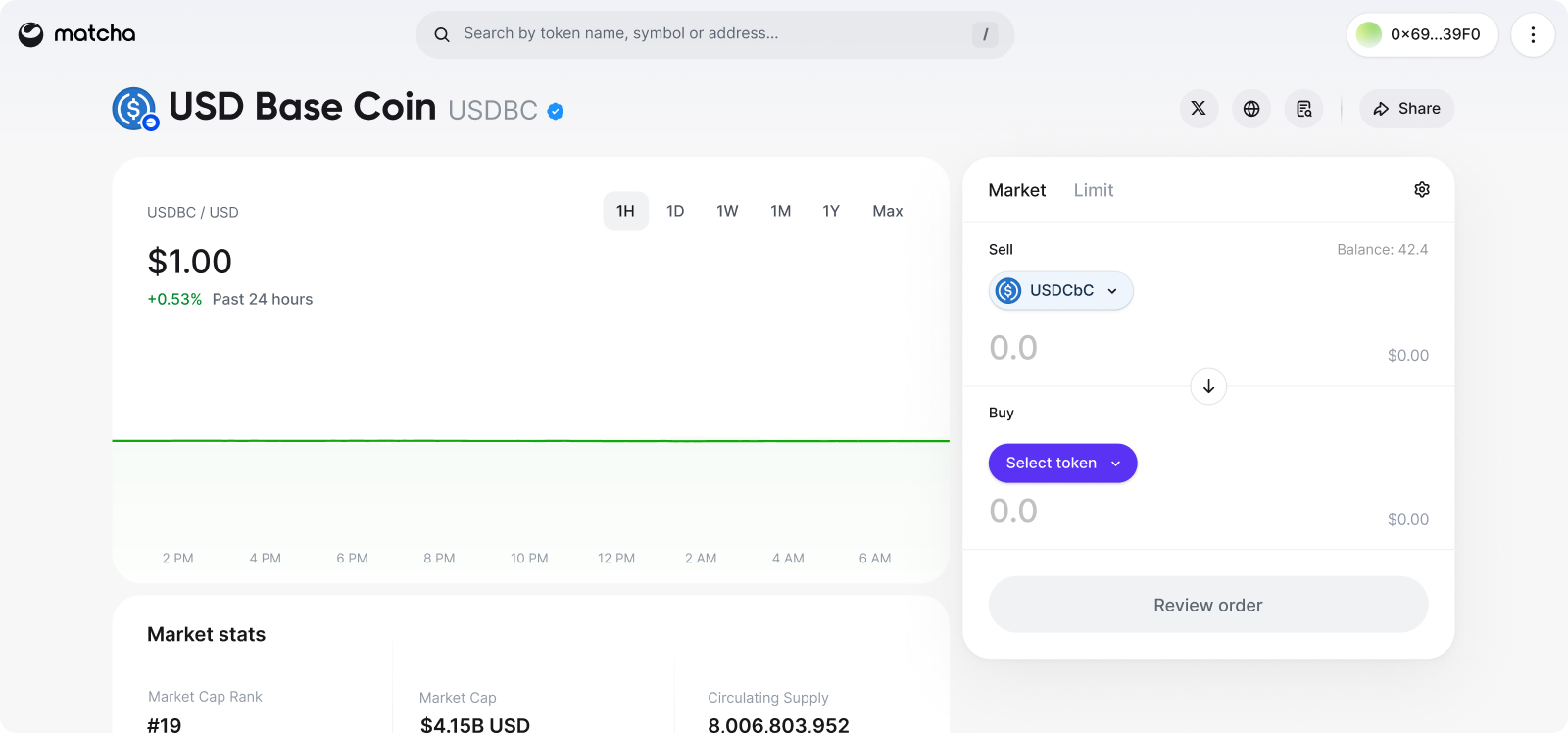Click the Balance: 42.4 text

[x=1383, y=250]
